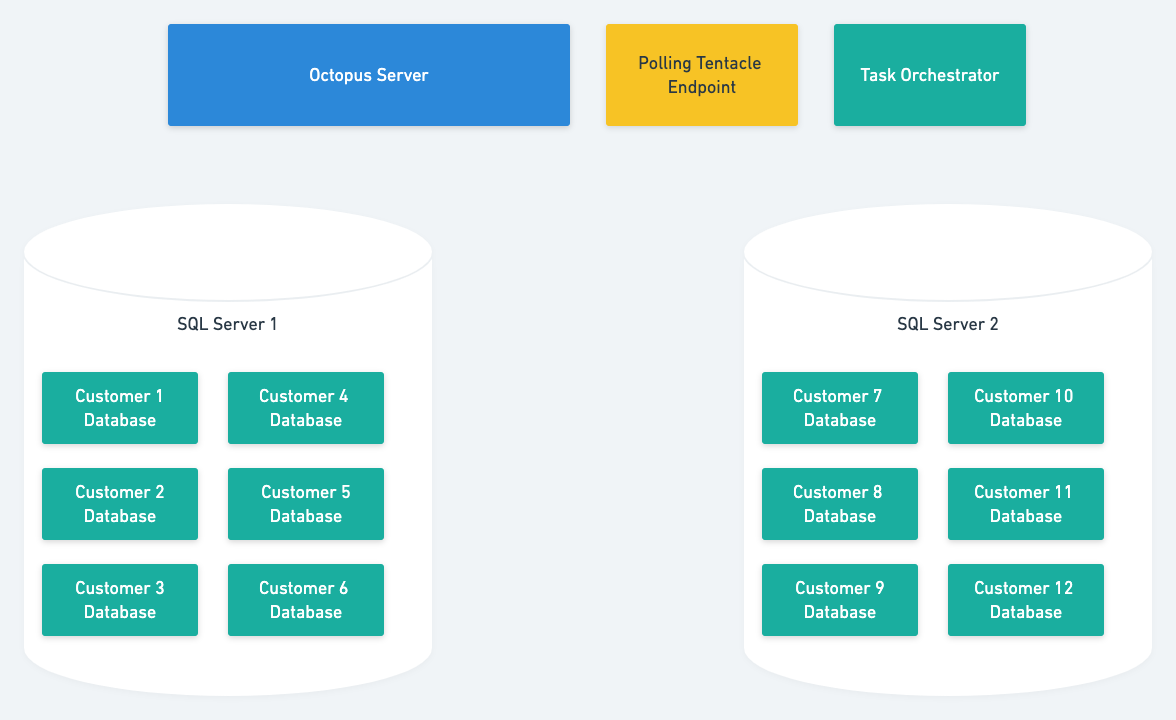Select the Customer 2 Database box
The height and width of the screenshot is (720, 1176).
pos(119,504)
